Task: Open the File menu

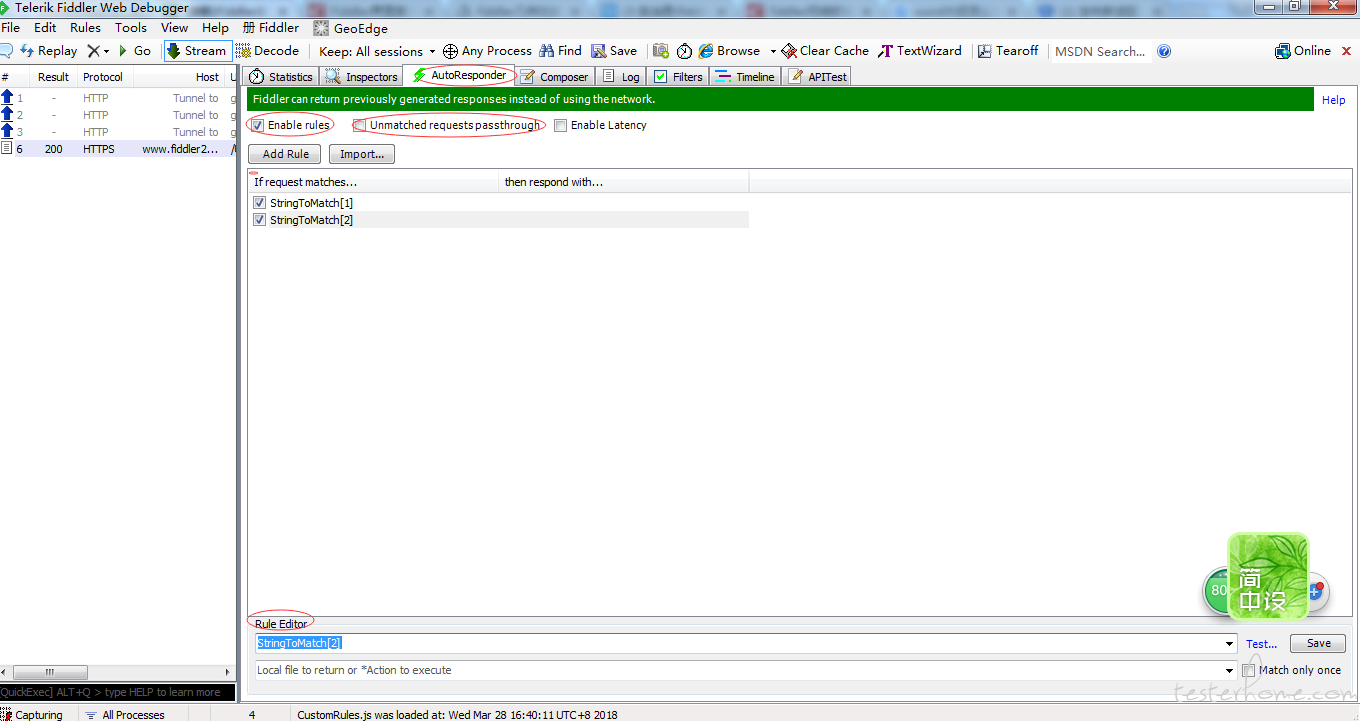Action: (x=11, y=28)
